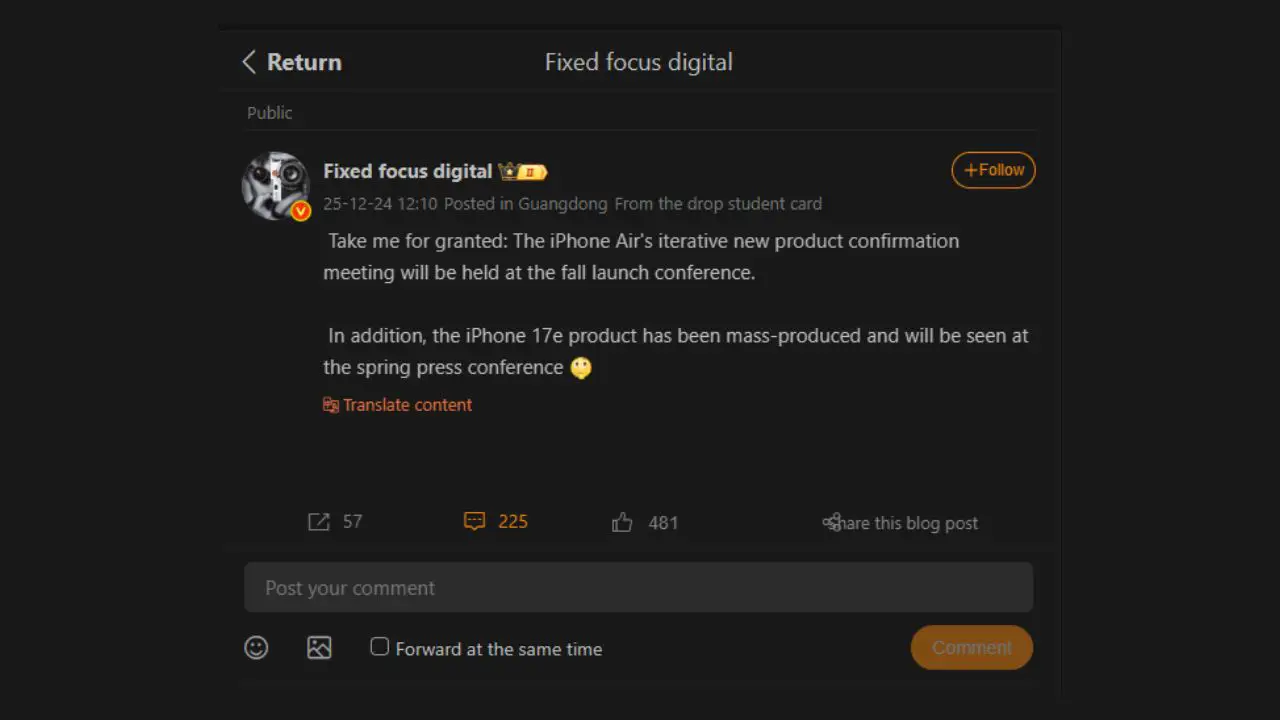Repost using the forward arrow icon showing 57

(318, 521)
